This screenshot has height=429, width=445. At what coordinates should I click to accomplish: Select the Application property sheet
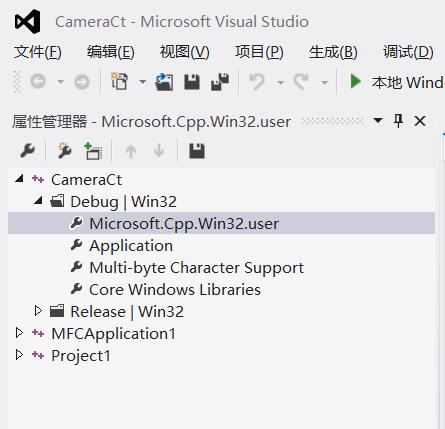click(x=131, y=246)
